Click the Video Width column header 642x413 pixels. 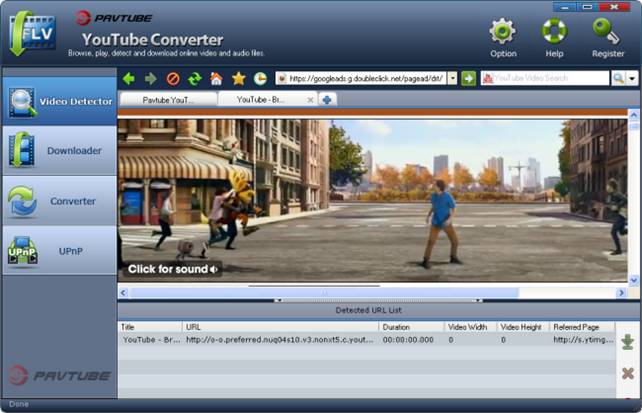click(470, 327)
